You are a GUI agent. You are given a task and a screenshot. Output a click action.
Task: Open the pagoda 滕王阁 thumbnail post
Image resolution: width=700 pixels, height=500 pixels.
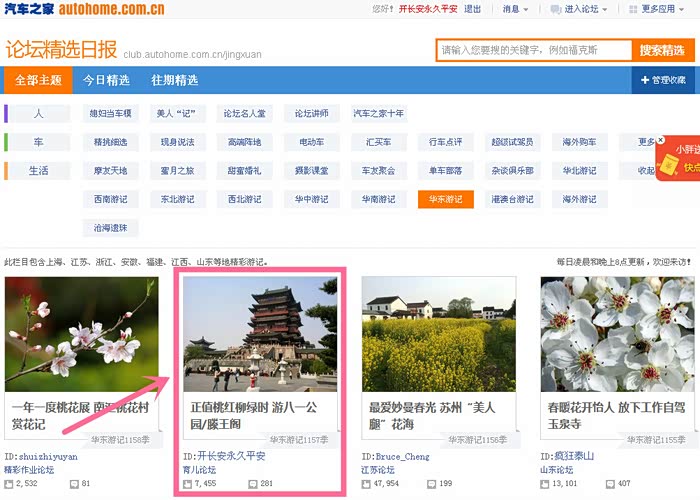click(260, 334)
